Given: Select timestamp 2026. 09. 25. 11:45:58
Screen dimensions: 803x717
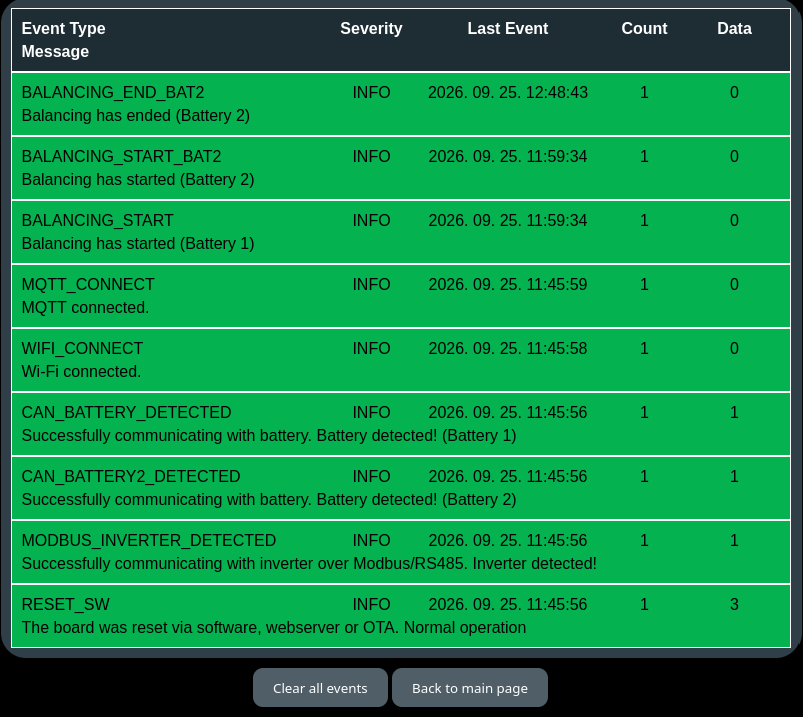Looking at the screenshot, I should [508, 348].
